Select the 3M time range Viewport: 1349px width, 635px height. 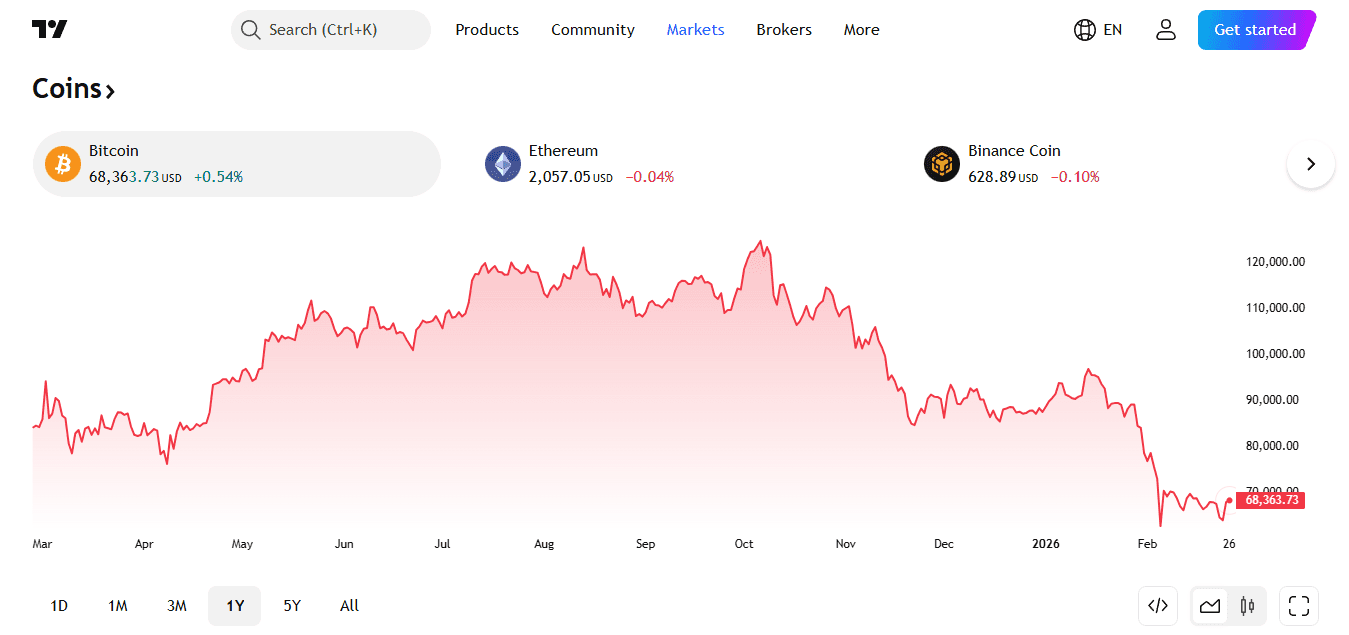[x=177, y=606]
